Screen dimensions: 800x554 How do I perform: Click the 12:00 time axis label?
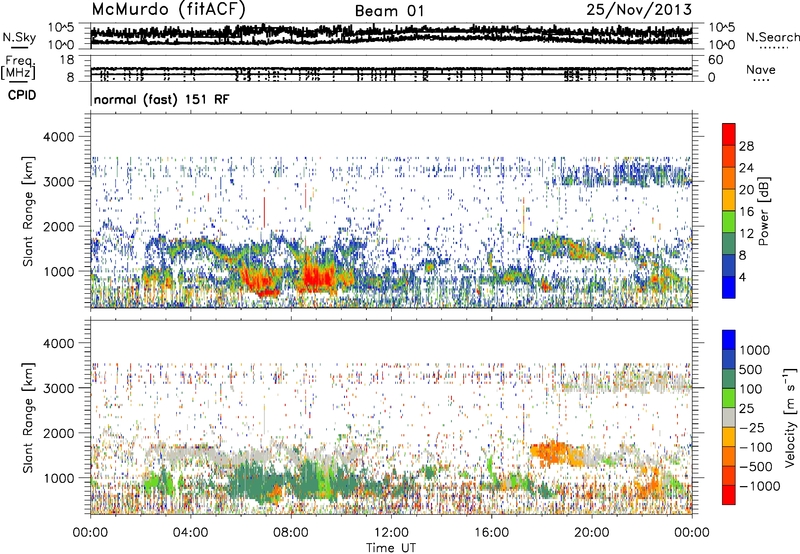(391, 533)
